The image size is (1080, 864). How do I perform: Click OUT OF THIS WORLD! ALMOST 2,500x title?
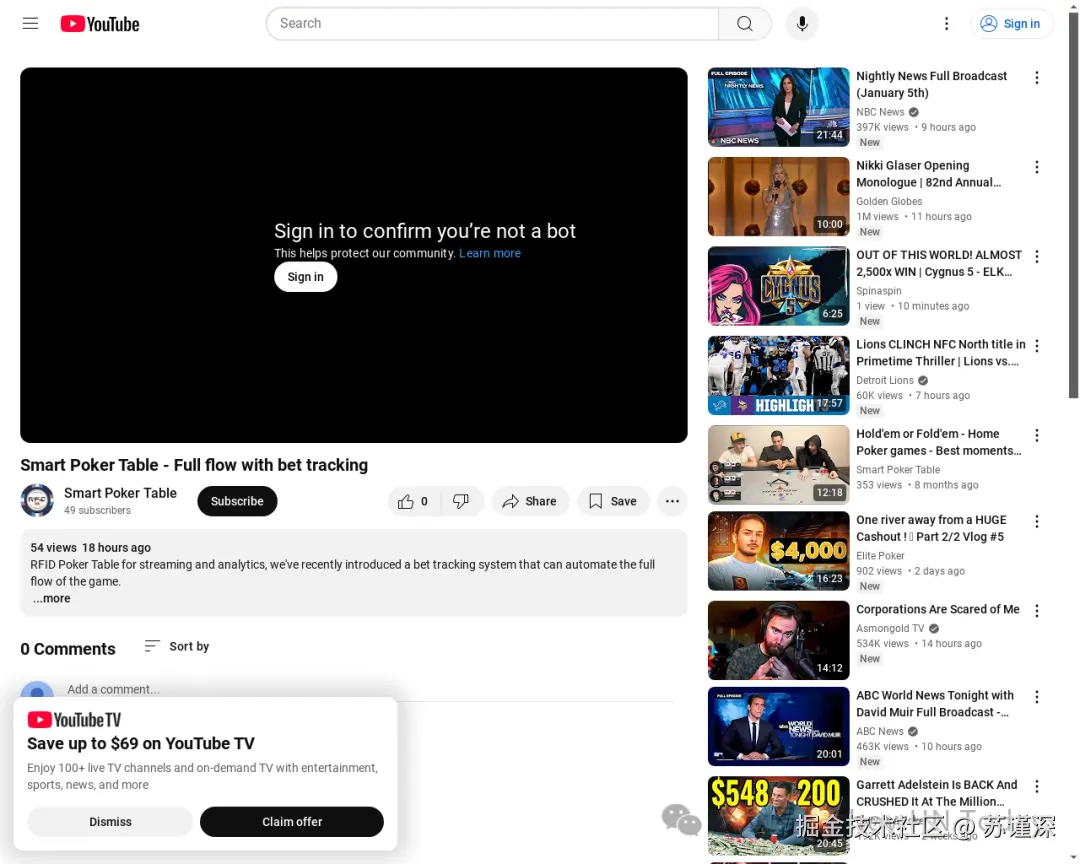pyautogui.click(x=939, y=263)
